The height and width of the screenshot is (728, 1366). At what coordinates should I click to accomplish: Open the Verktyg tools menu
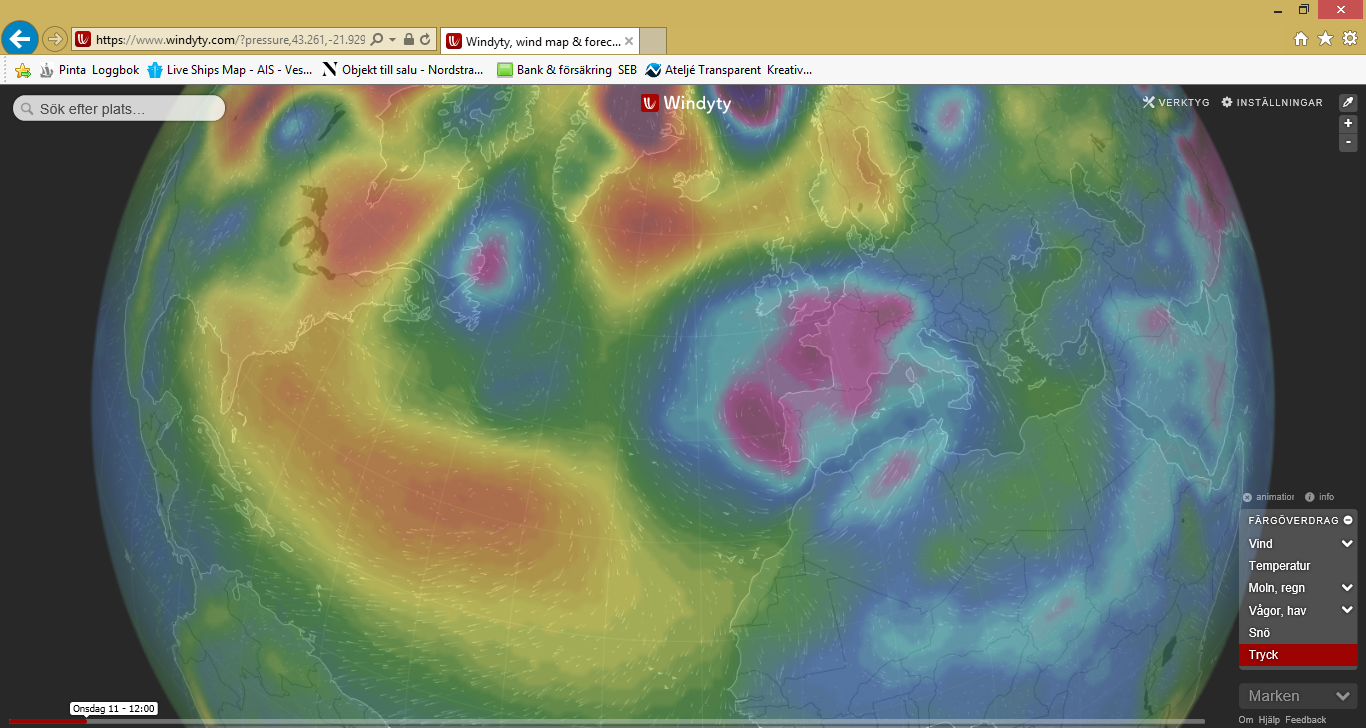[1176, 102]
